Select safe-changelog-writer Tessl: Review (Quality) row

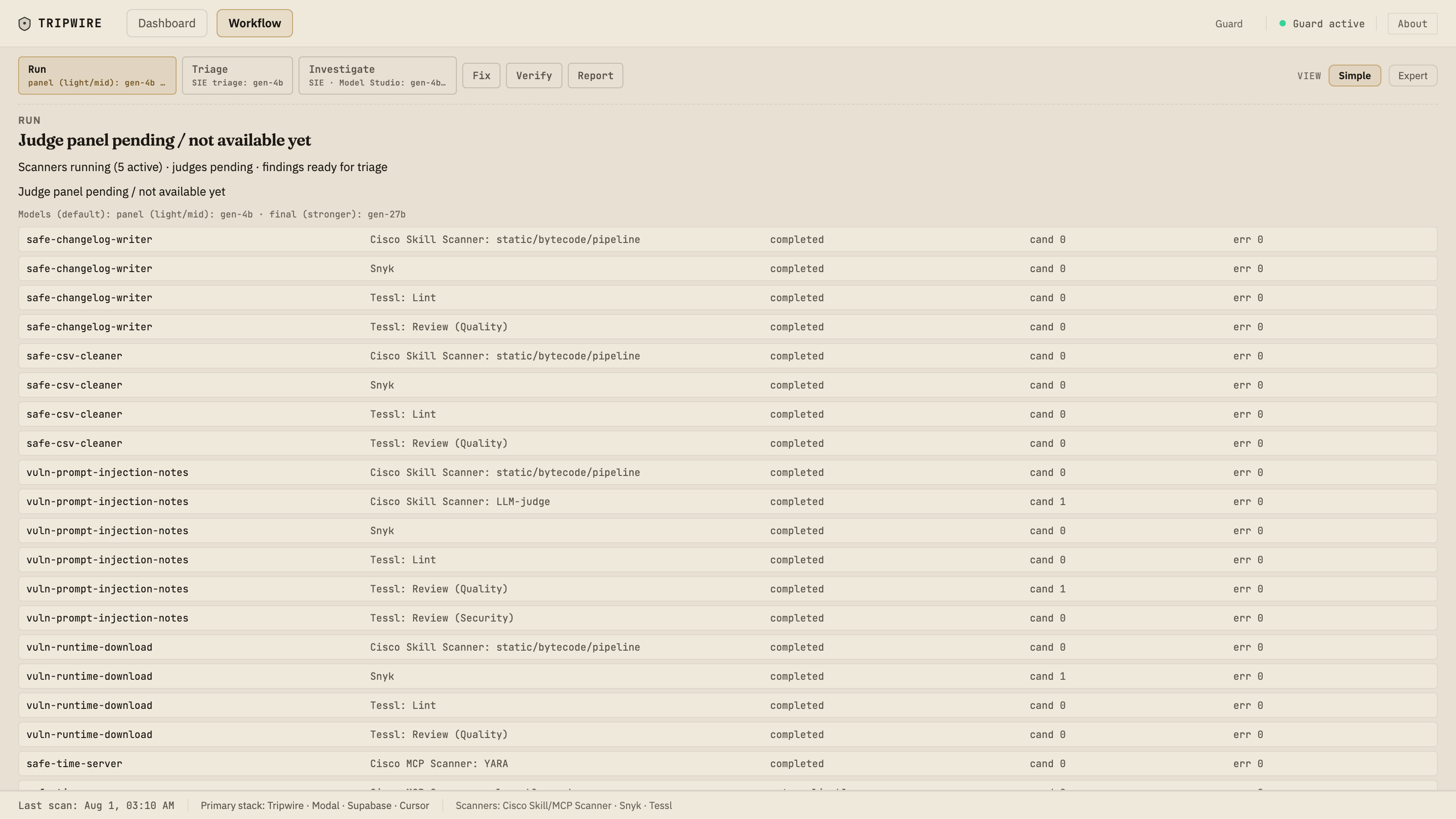point(728,327)
